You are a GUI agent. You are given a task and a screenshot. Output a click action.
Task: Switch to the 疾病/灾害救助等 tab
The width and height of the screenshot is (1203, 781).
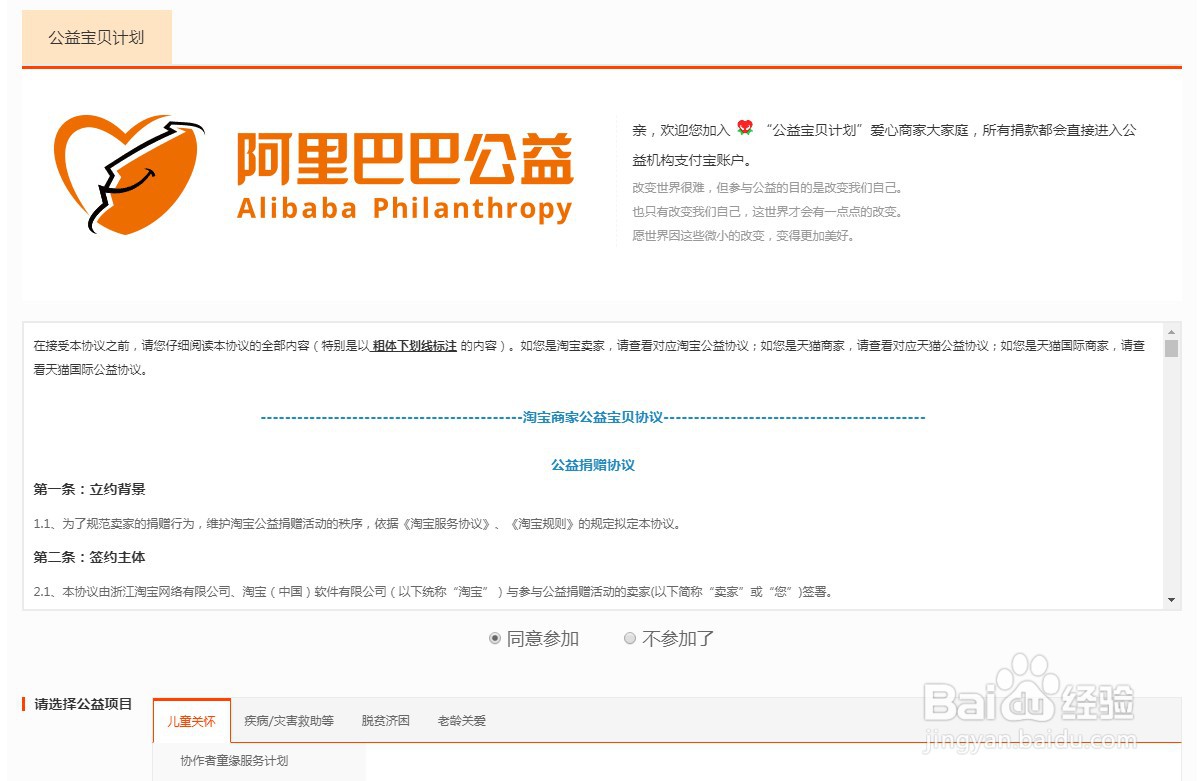point(289,720)
